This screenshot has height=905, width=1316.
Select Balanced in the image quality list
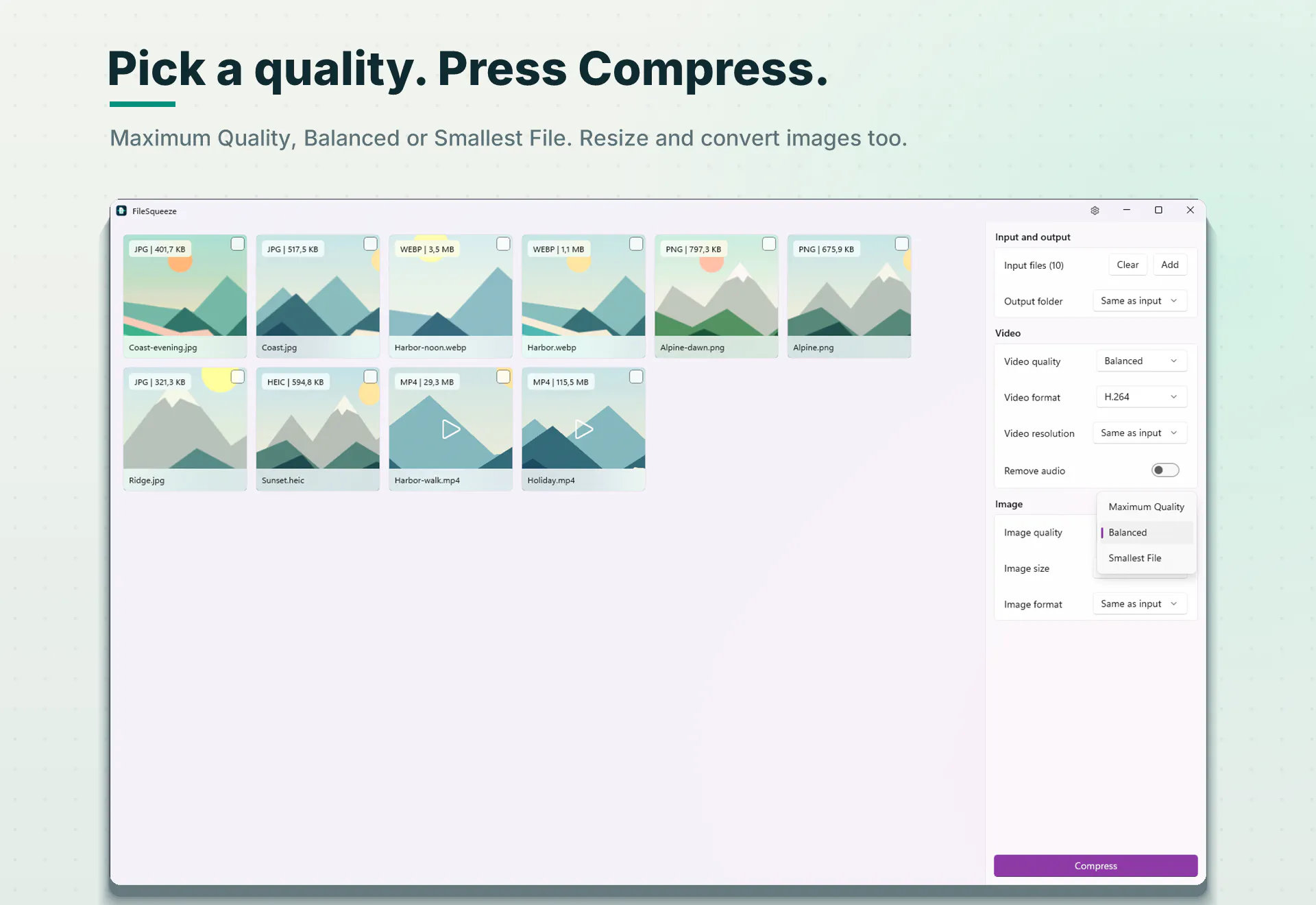pos(1147,533)
